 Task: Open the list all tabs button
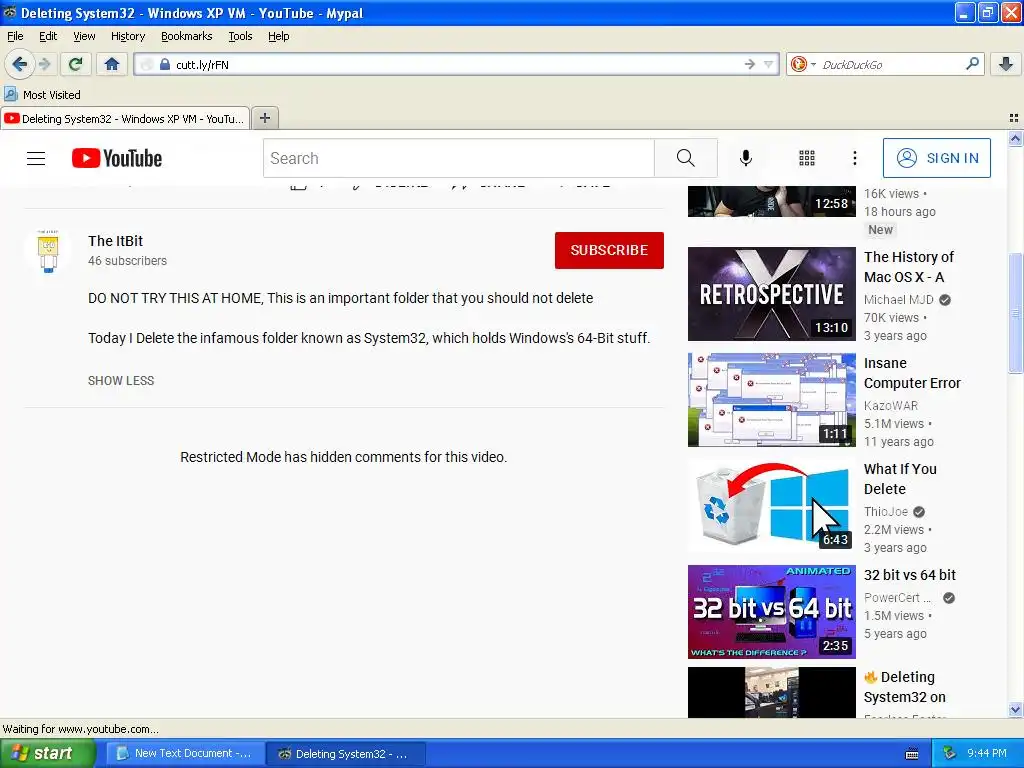[x=1014, y=118]
